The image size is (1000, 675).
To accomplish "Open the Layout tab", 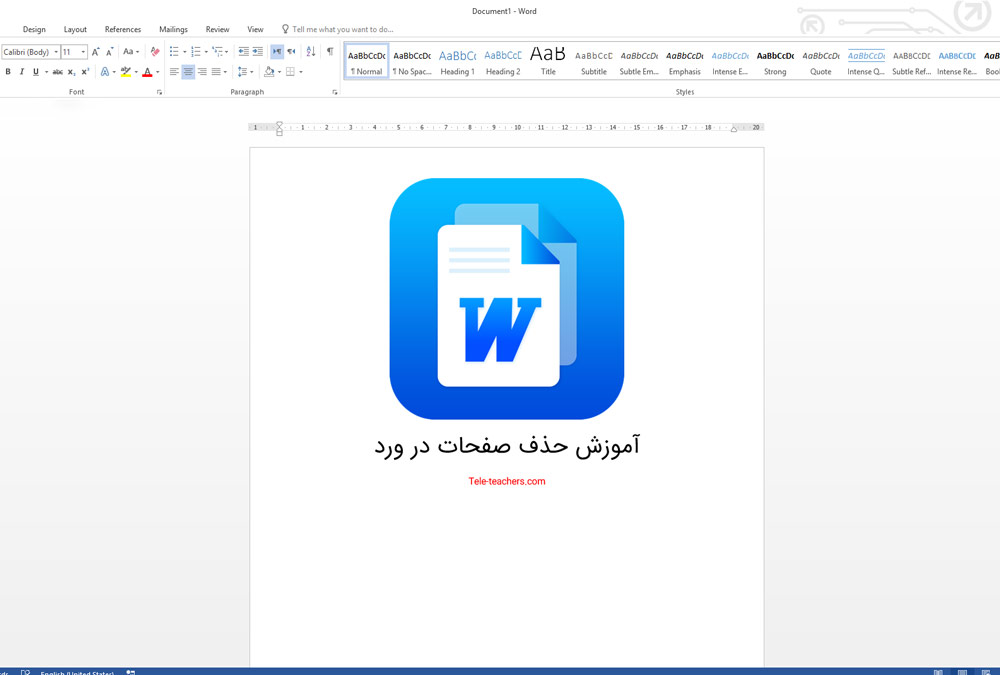I will (x=75, y=29).
